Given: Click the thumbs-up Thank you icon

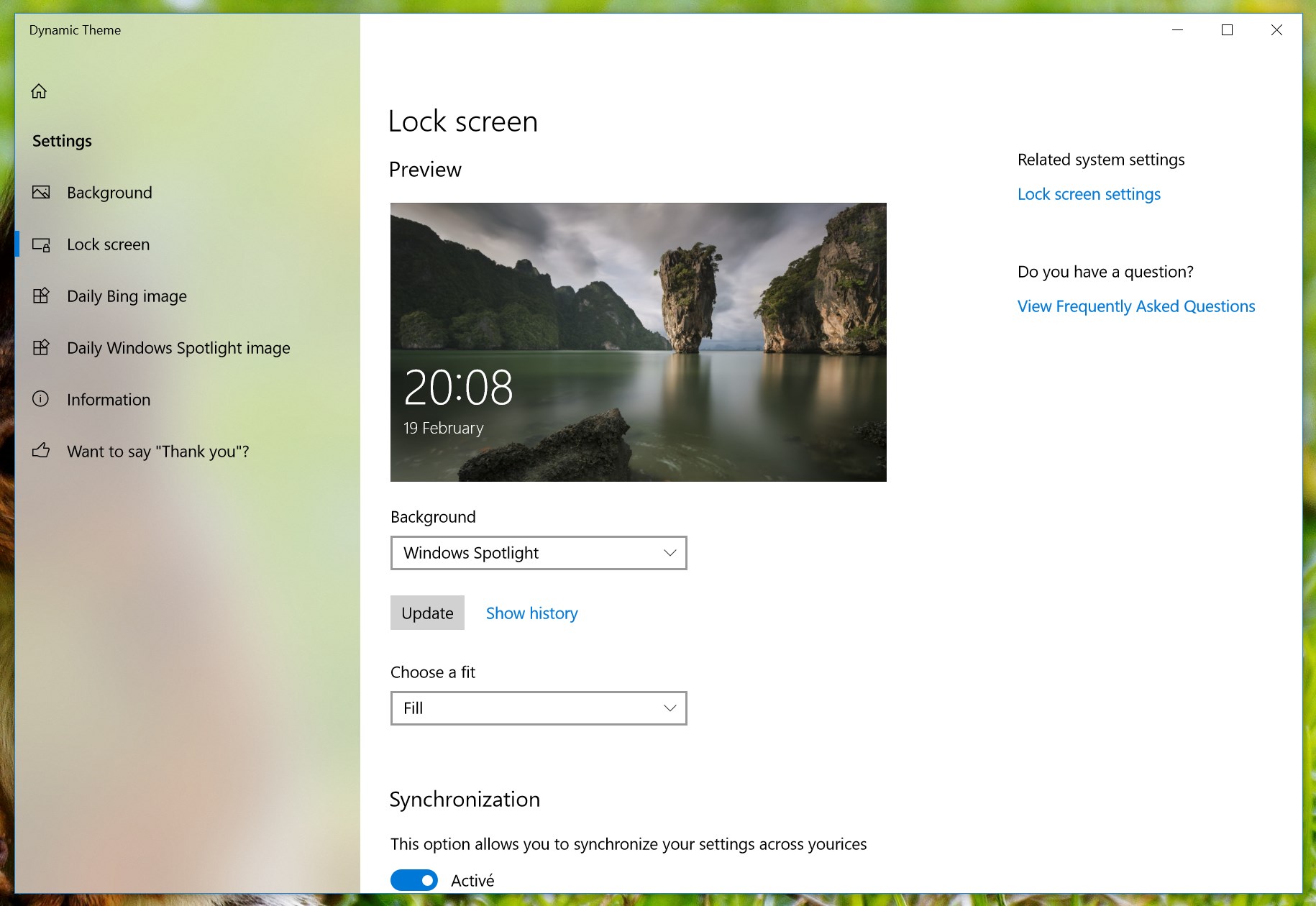Looking at the screenshot, I should tap(41, 450).
